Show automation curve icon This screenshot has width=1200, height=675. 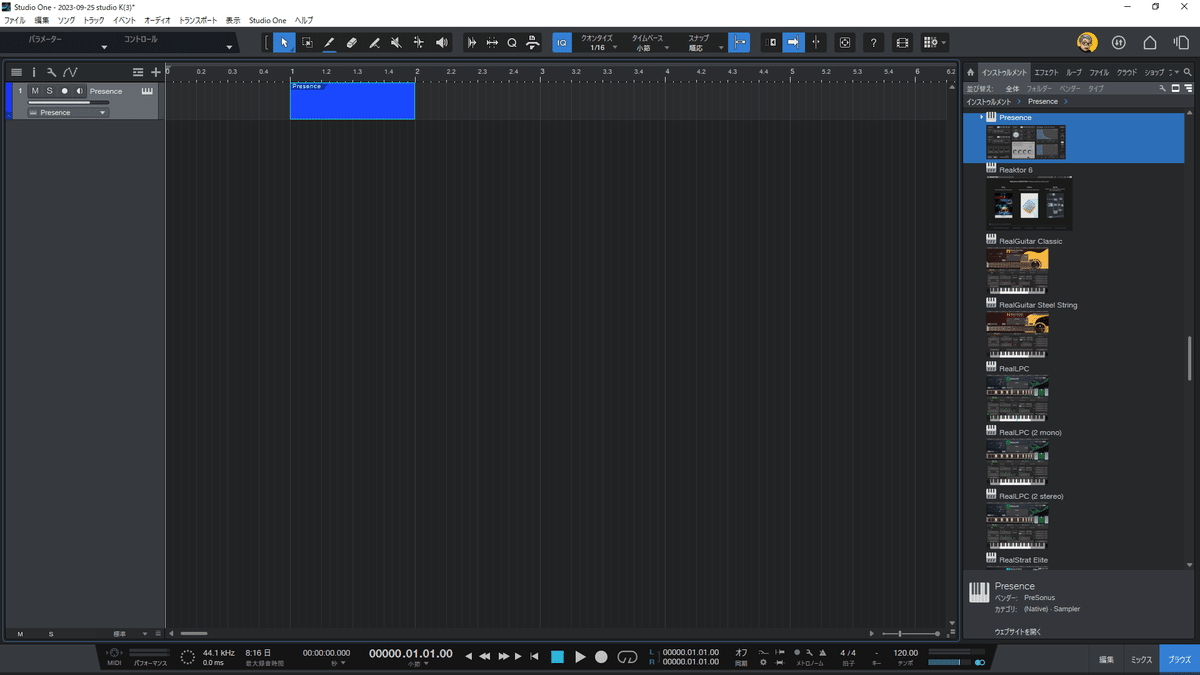[70, 72]
